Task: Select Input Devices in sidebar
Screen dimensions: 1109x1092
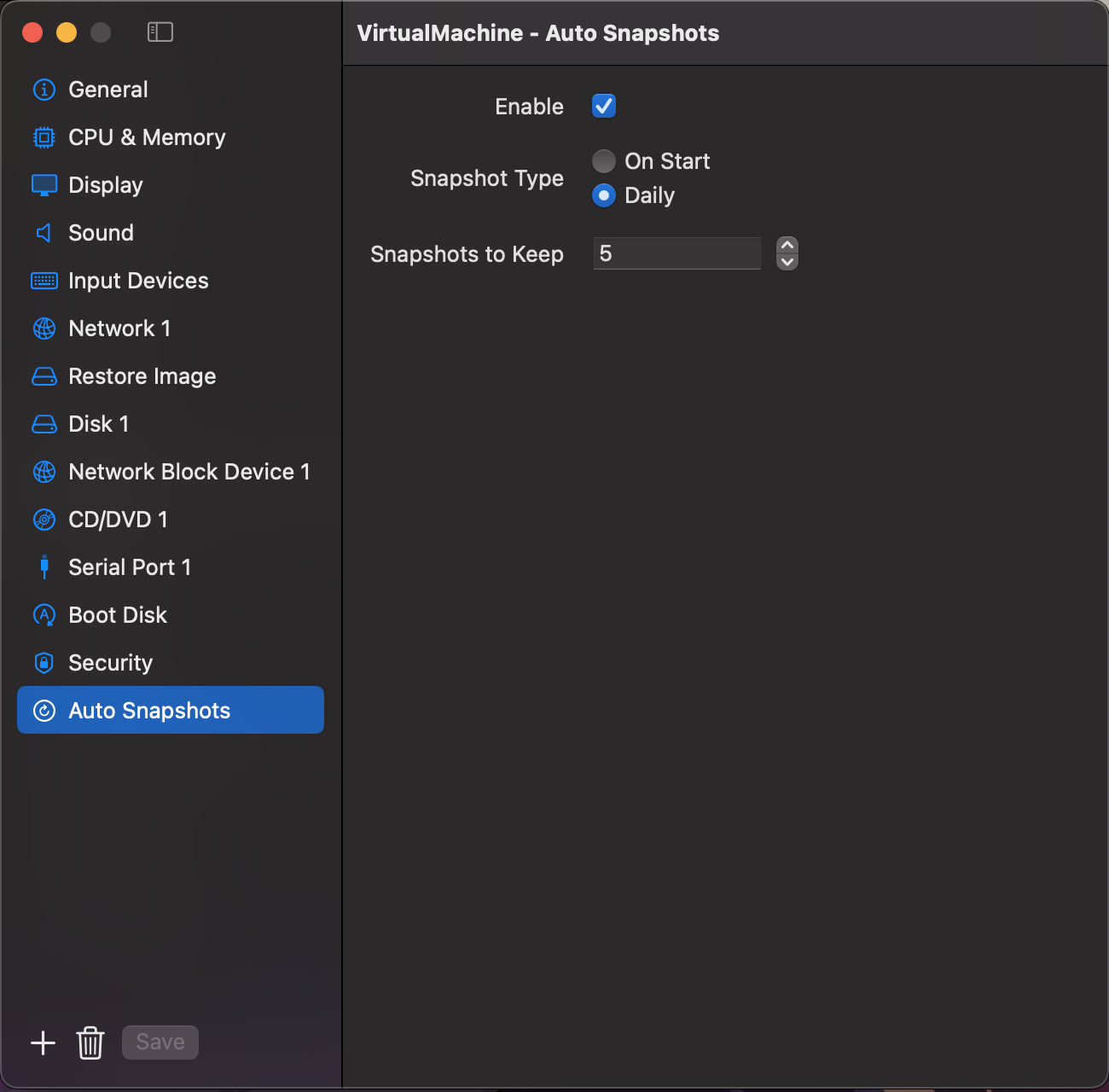Action: [171, 281]
